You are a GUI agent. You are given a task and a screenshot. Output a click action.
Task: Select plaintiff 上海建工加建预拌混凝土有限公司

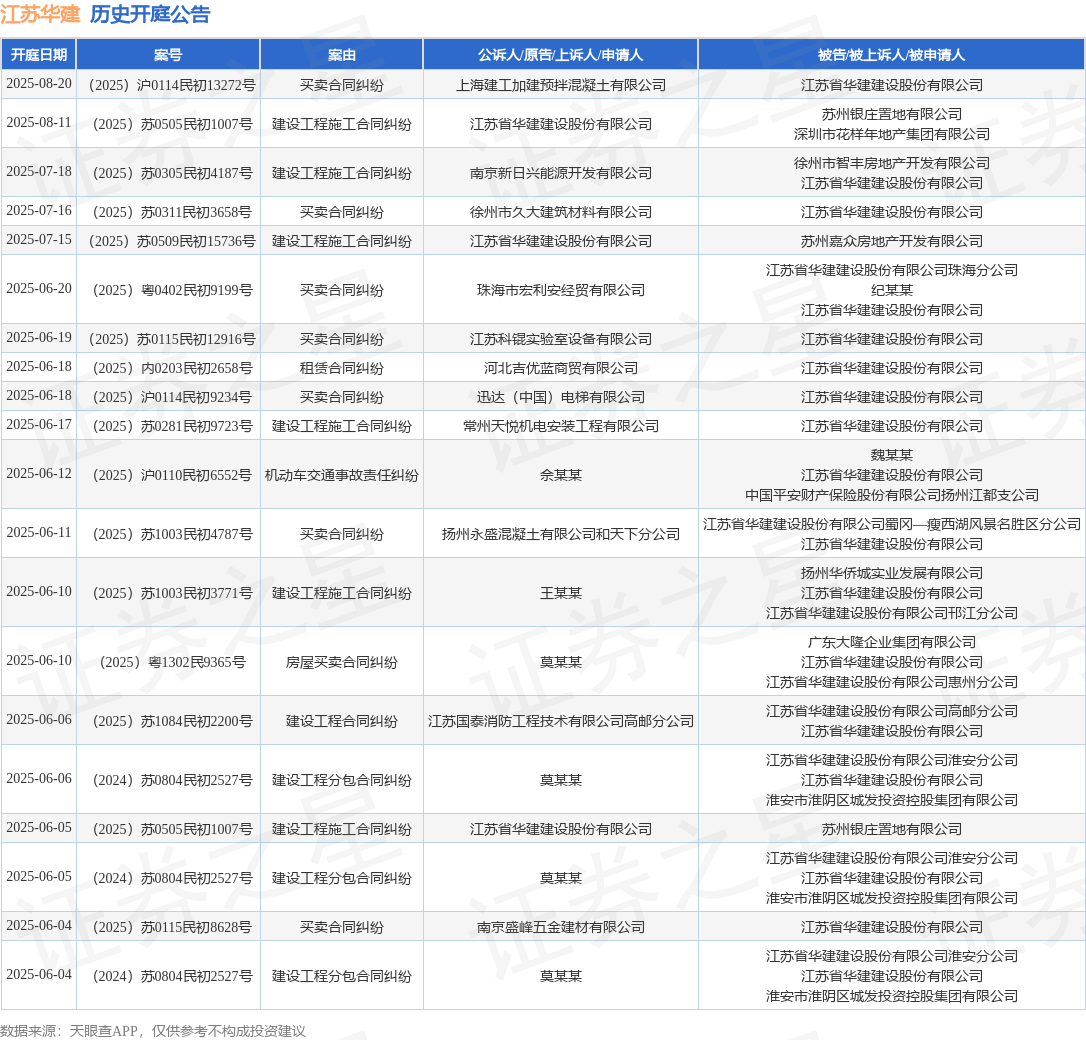pos(560,85)
